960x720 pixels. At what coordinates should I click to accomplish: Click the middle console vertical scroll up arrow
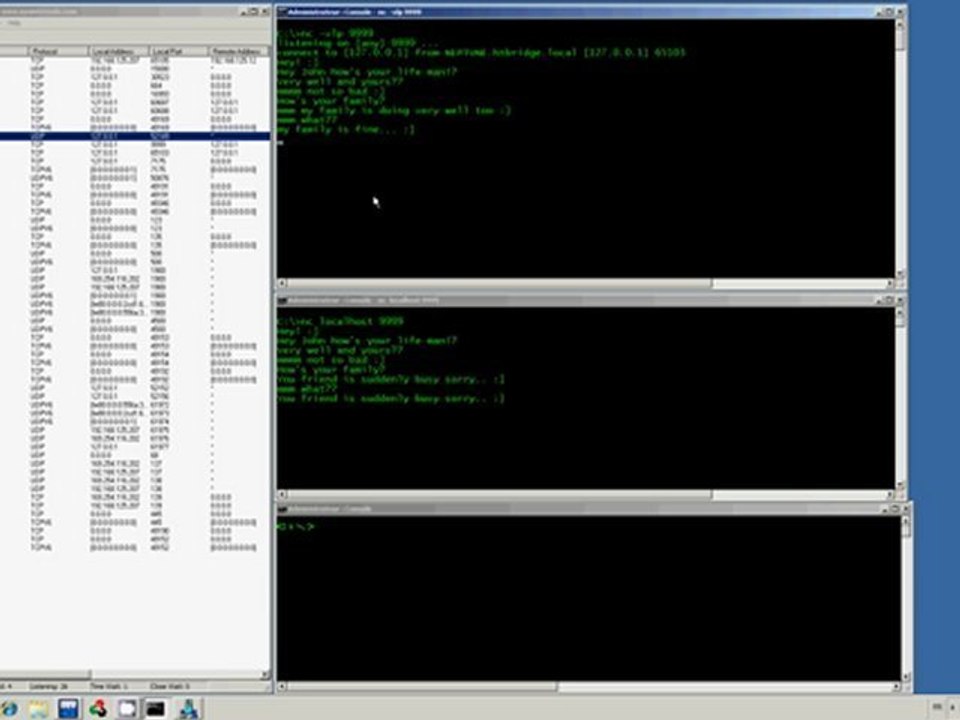point(900,313)
